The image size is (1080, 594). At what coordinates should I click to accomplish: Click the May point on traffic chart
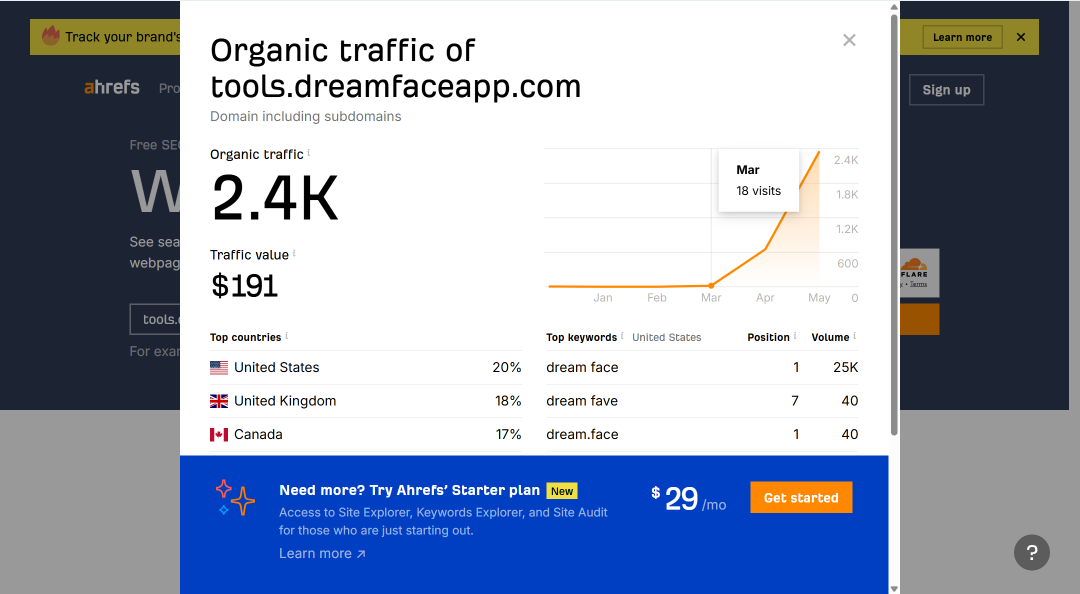tap(819, 152)
